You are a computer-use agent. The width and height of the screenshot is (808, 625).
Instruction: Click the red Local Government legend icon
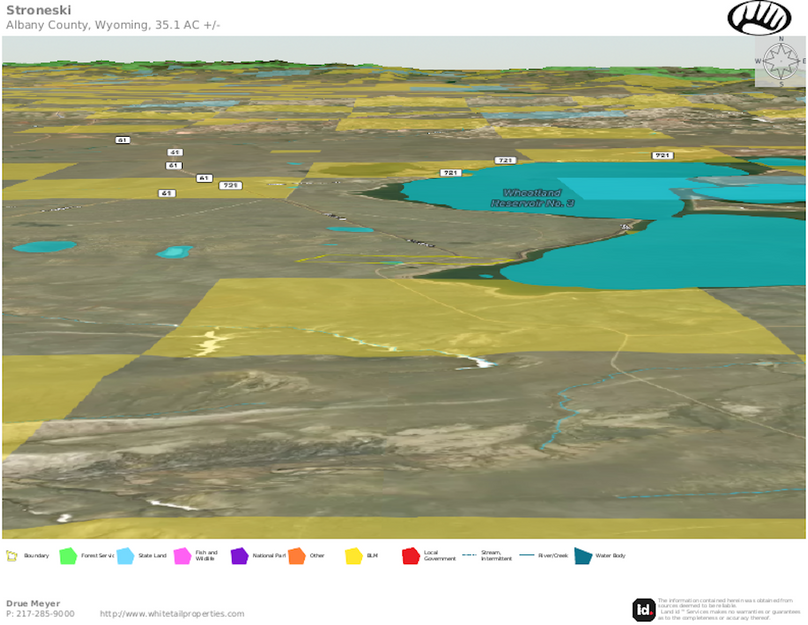pyautogui.click(x=410, y=556)
